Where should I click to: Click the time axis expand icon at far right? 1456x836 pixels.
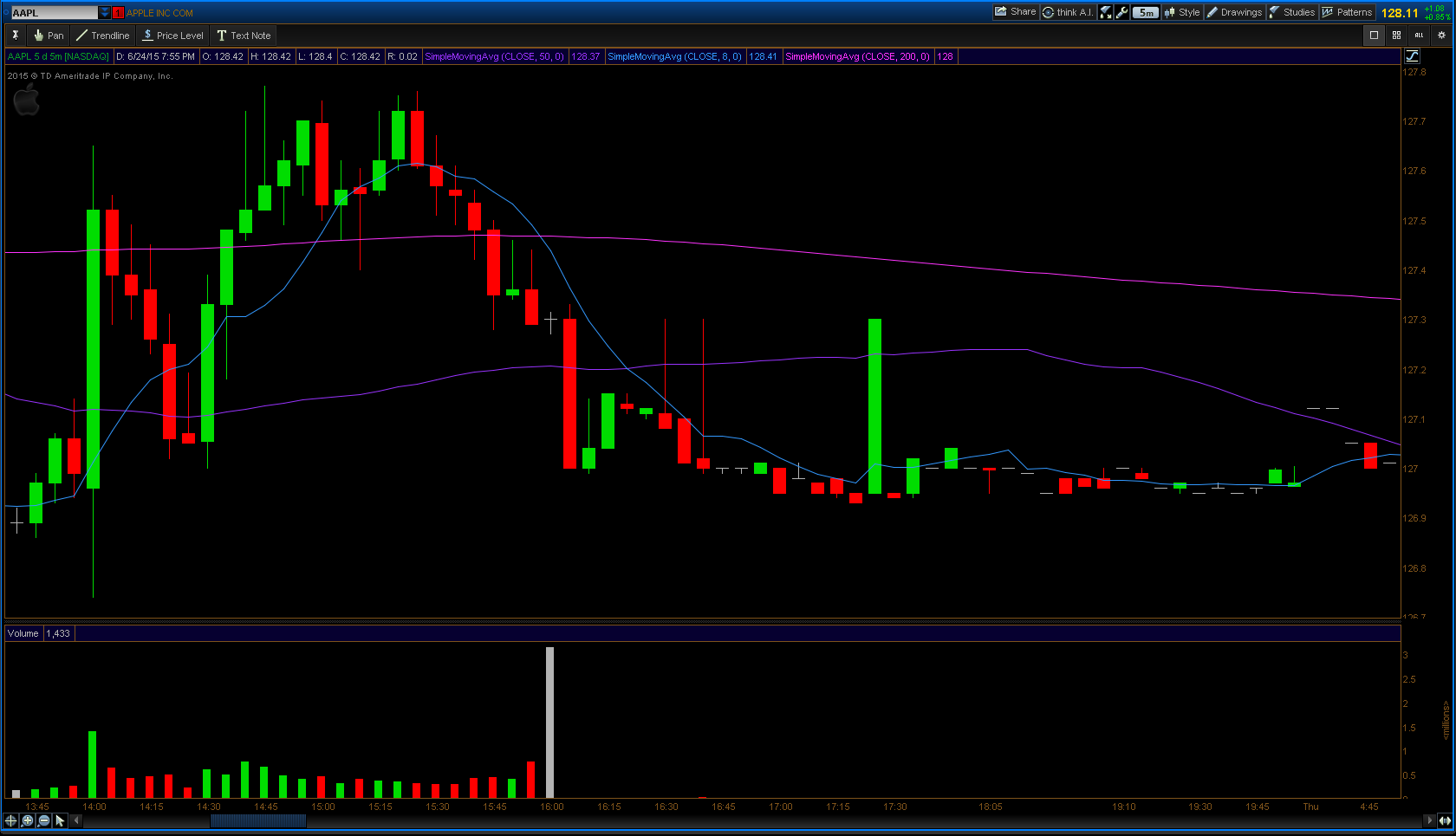[1445, 820]
